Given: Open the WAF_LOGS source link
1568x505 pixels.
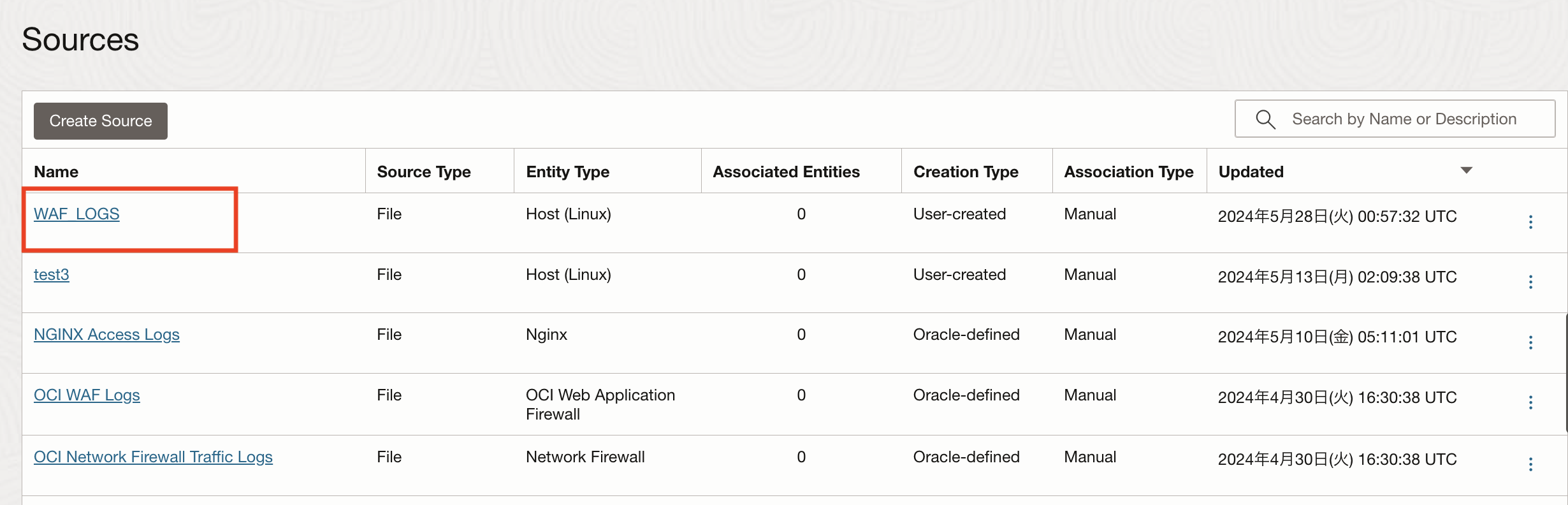Looking at the screenshot, I should (76, 214).
